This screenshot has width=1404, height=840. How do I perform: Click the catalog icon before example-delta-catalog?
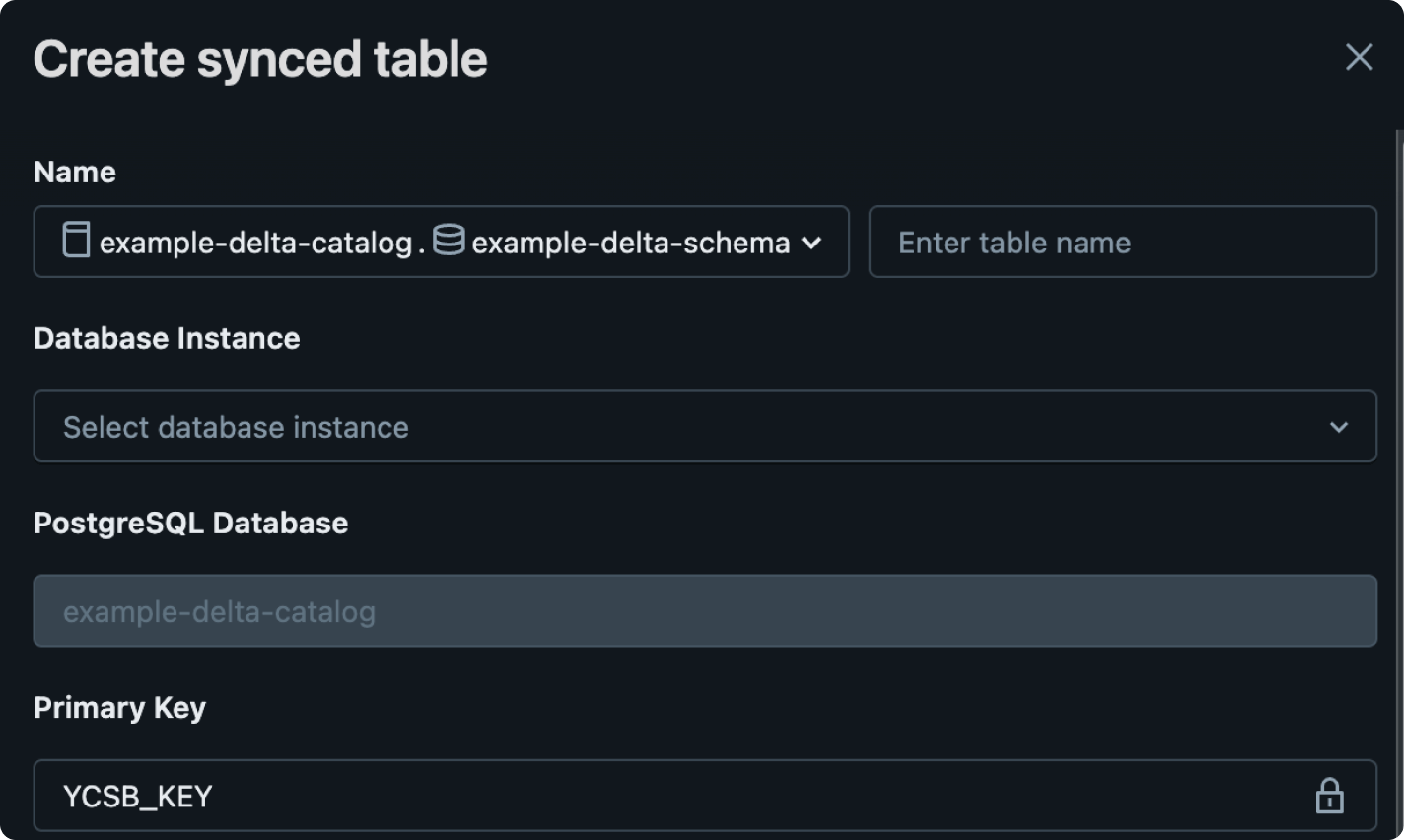point(76,240)
